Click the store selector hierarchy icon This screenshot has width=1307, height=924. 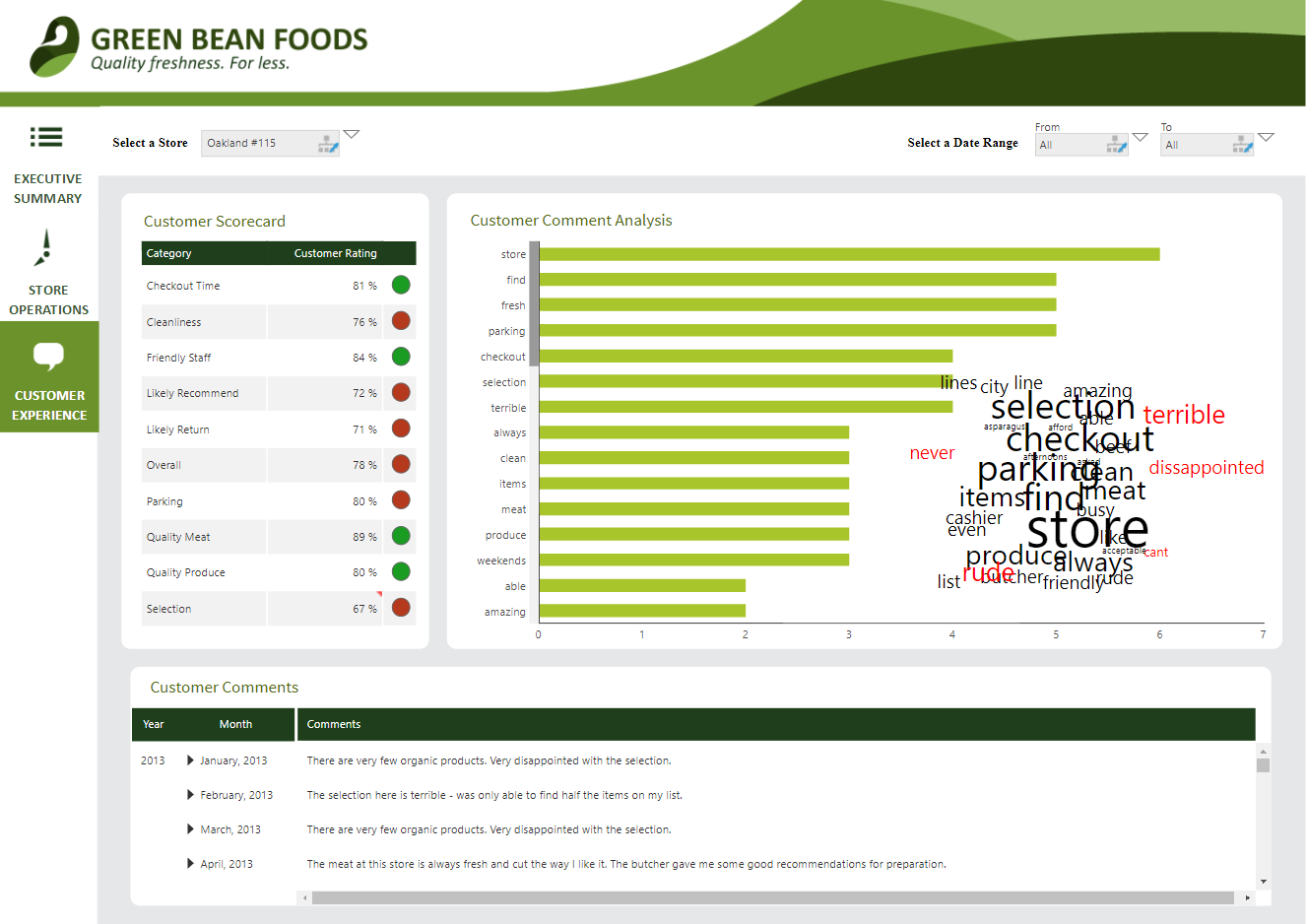[328, 144]
